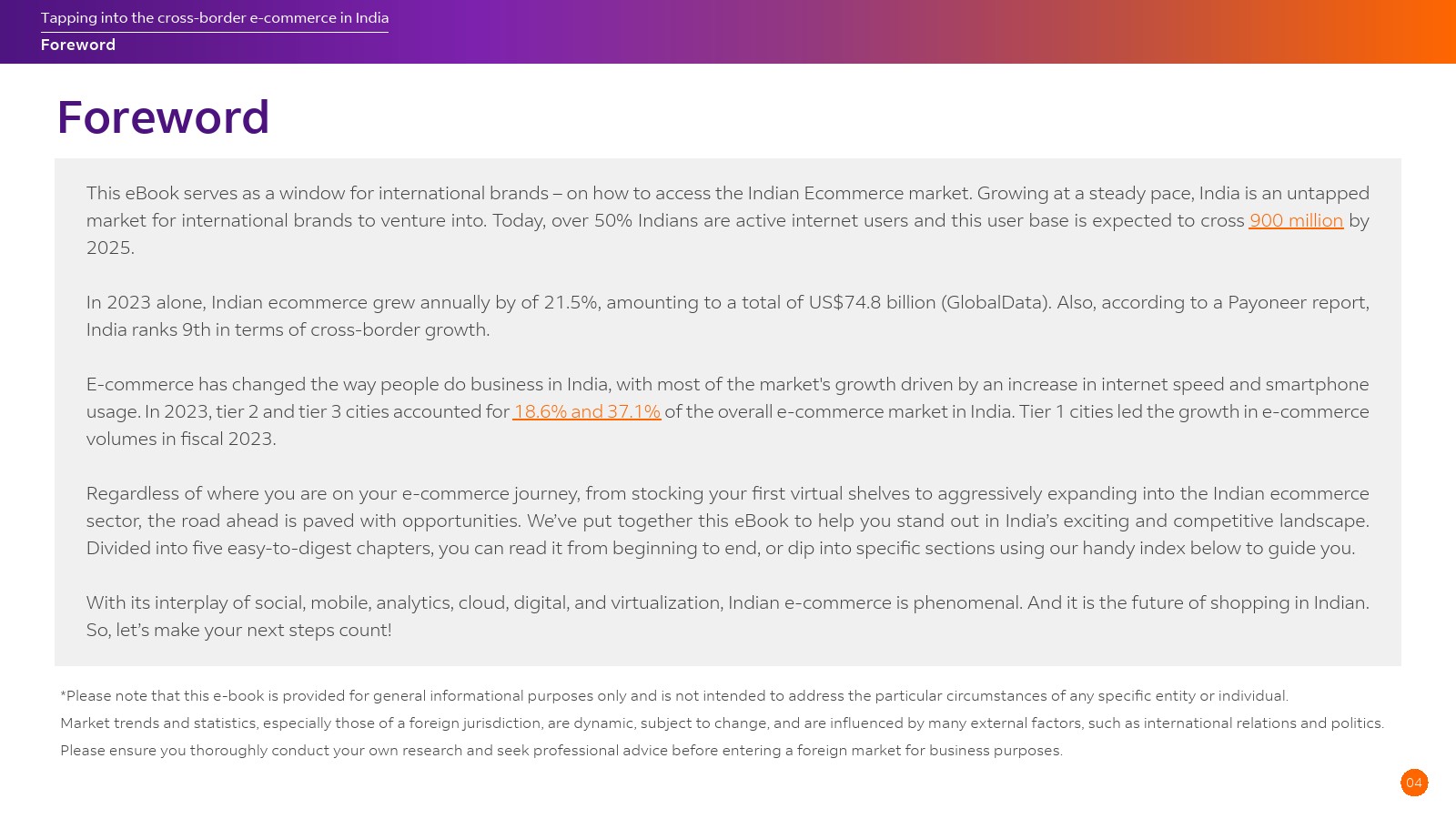The width and height of the screenshot is (1456, 819).
Task: Click the "India ranks 9th" sentence
Action: pos(288,329)
